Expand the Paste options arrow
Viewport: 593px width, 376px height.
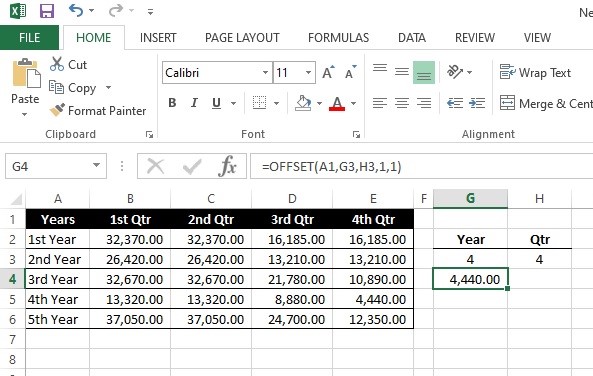[25, 114]
